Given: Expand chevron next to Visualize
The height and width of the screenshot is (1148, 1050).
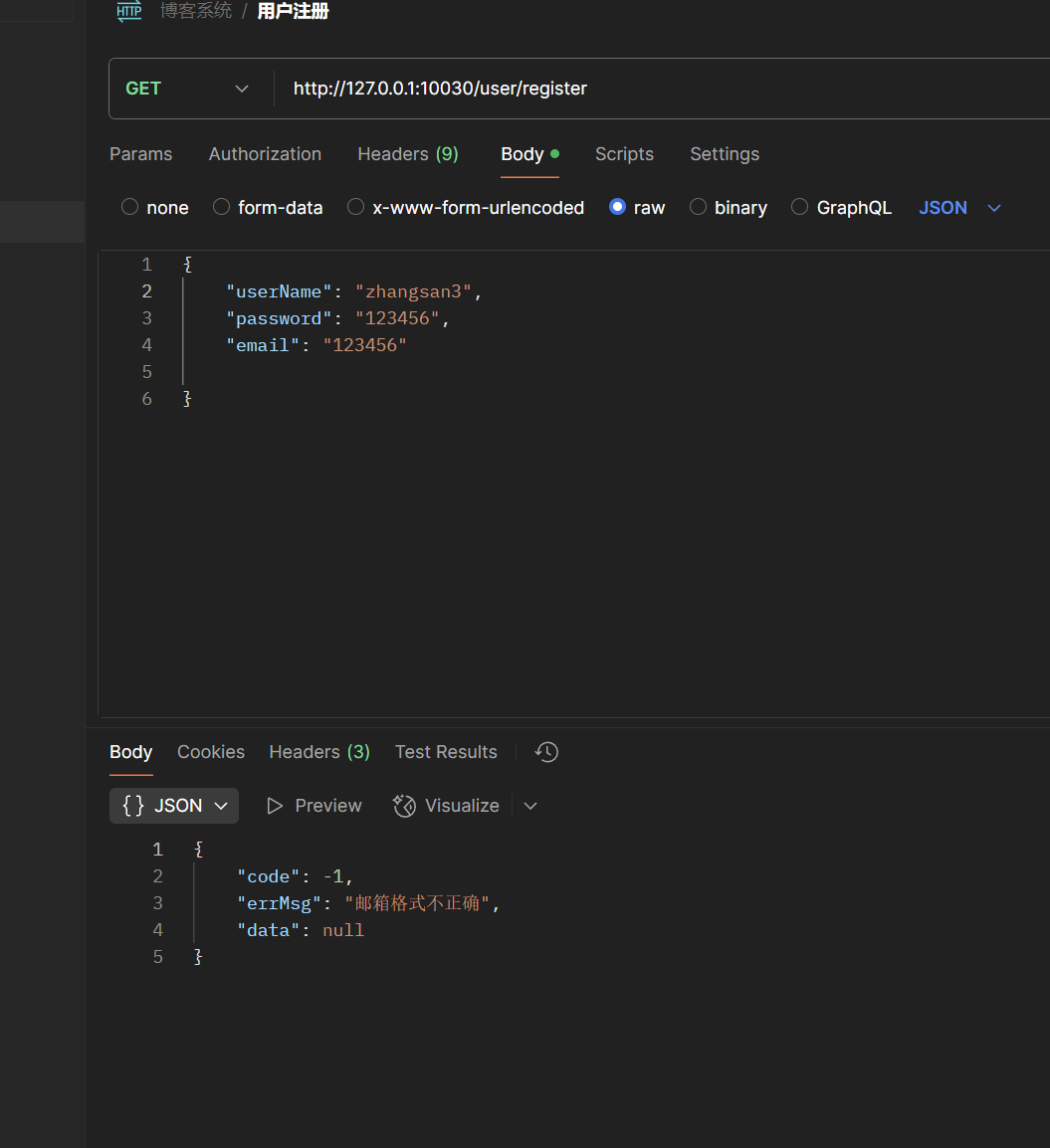Looking at the screenshot, I should [x=531, y=806].
